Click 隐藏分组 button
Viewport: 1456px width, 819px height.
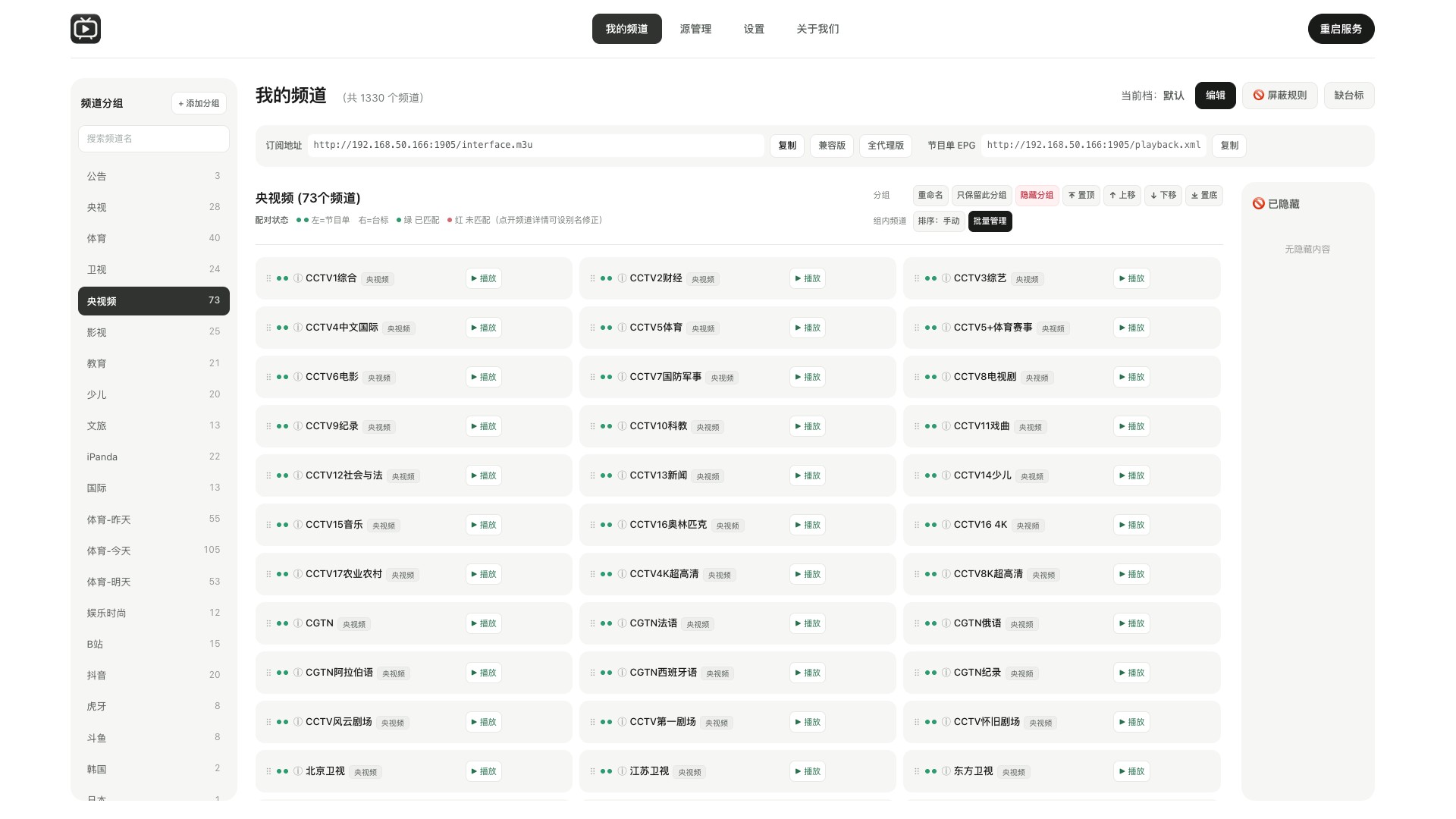click(x=1037, y=196)
